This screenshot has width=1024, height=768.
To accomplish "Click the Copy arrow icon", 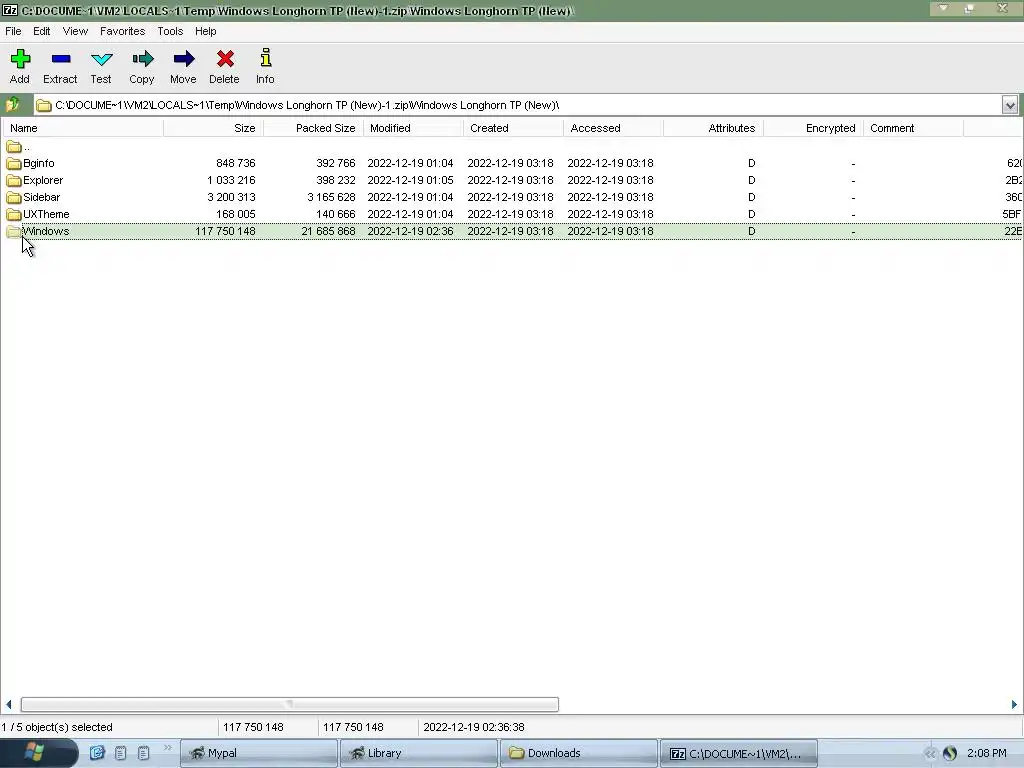I will point(142,59).
